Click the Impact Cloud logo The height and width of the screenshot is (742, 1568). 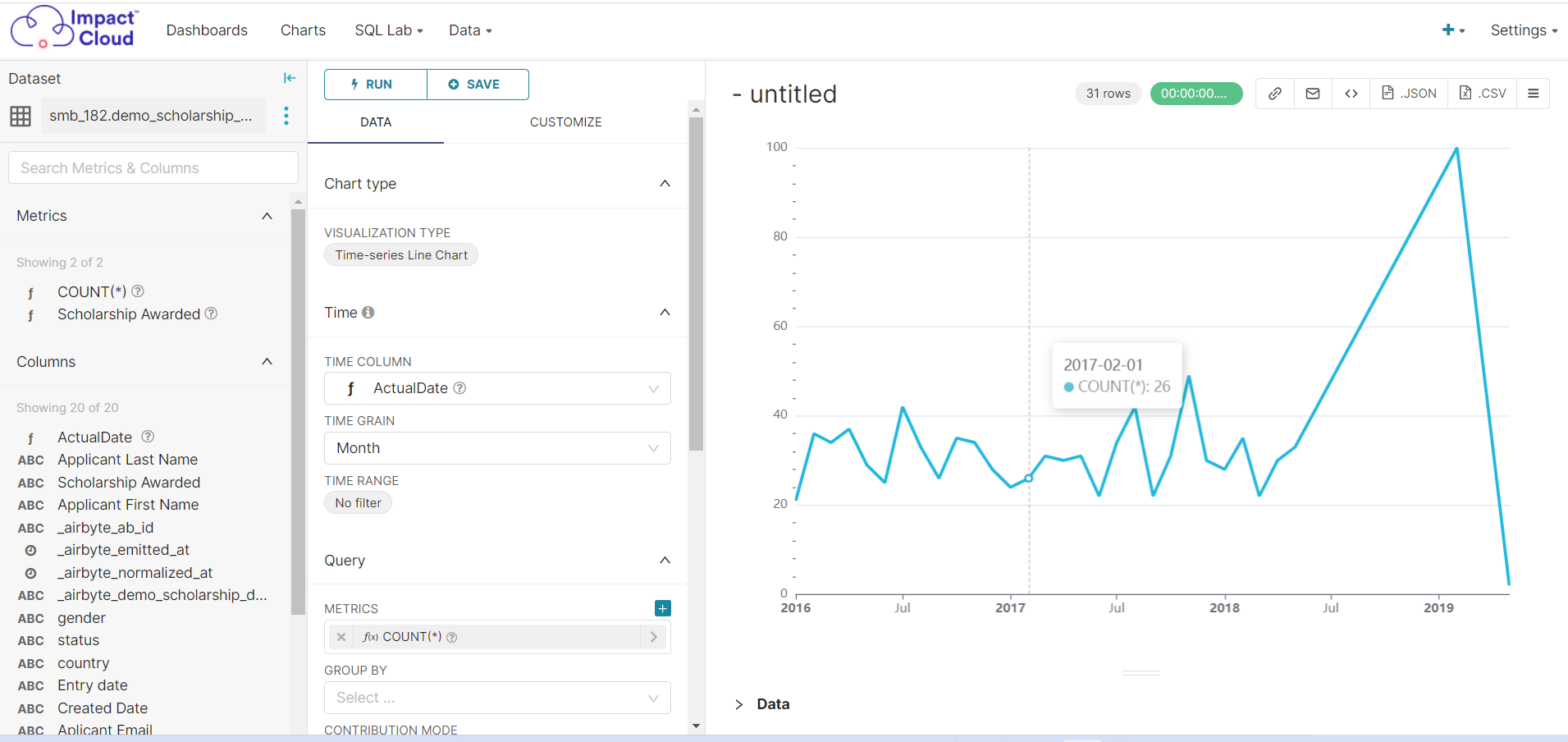[73, 26]
